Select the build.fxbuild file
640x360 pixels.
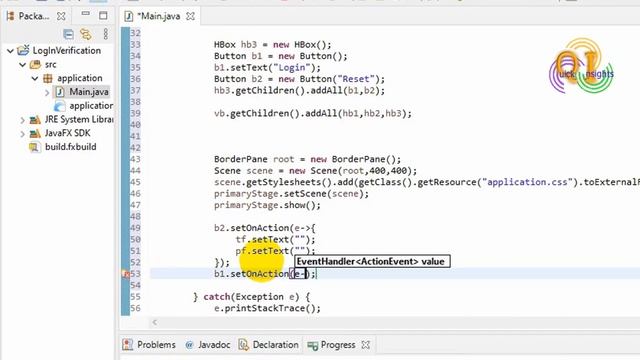71,147
